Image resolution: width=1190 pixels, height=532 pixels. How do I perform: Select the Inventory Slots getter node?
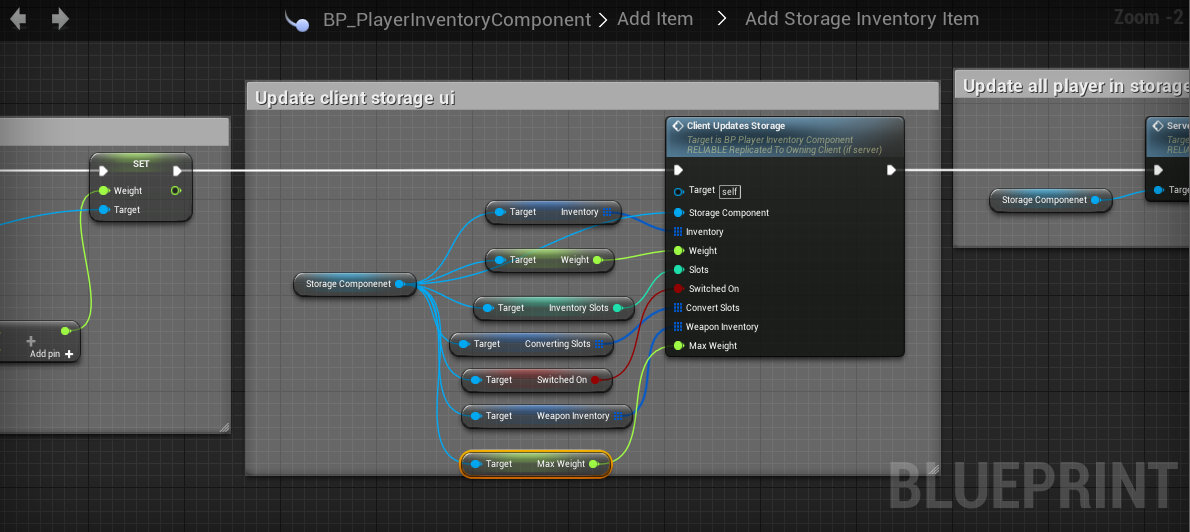(x=554, y=308)
